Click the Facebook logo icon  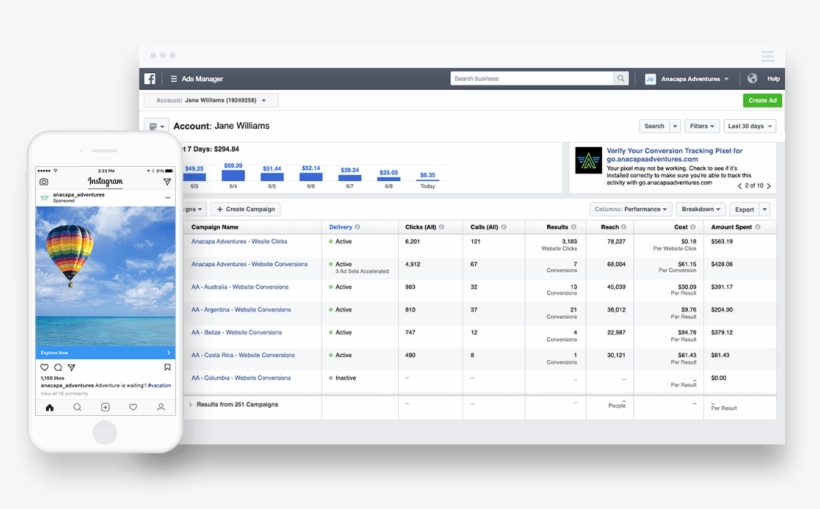tap(150, 78)
